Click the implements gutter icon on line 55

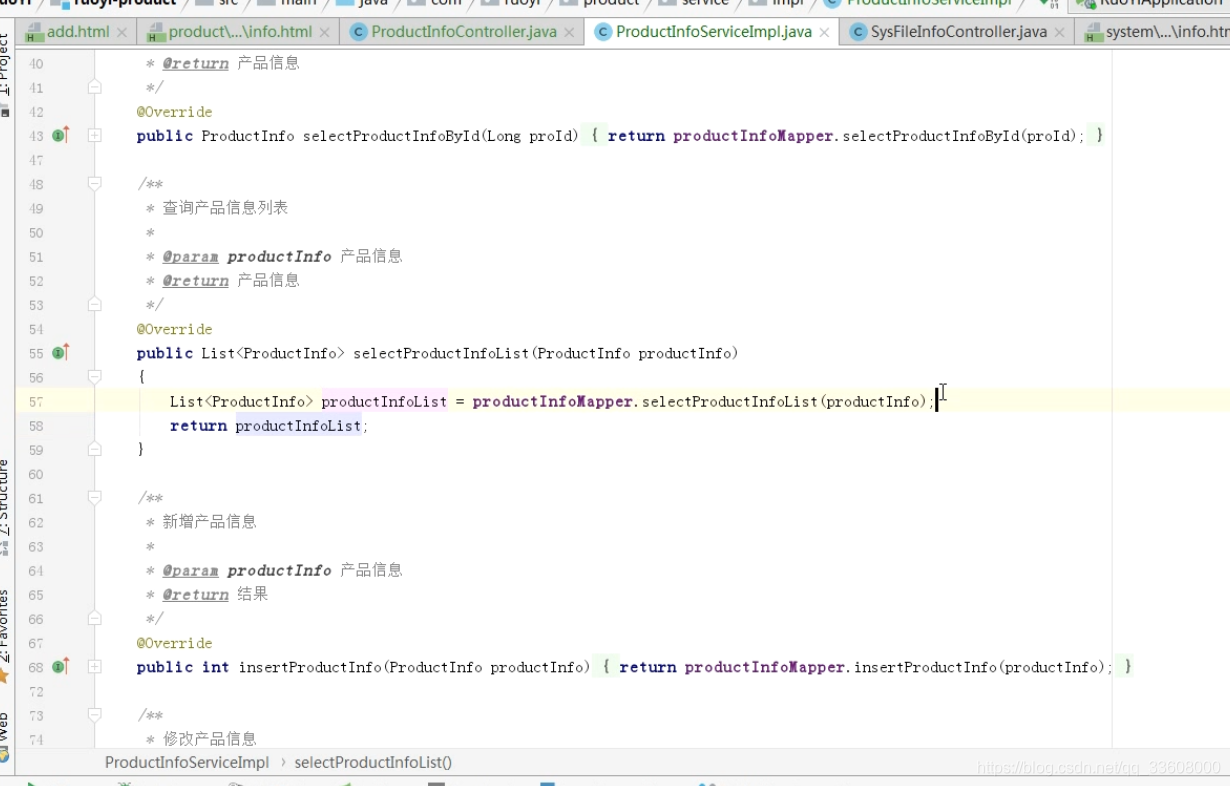click(x=60, y=352)
